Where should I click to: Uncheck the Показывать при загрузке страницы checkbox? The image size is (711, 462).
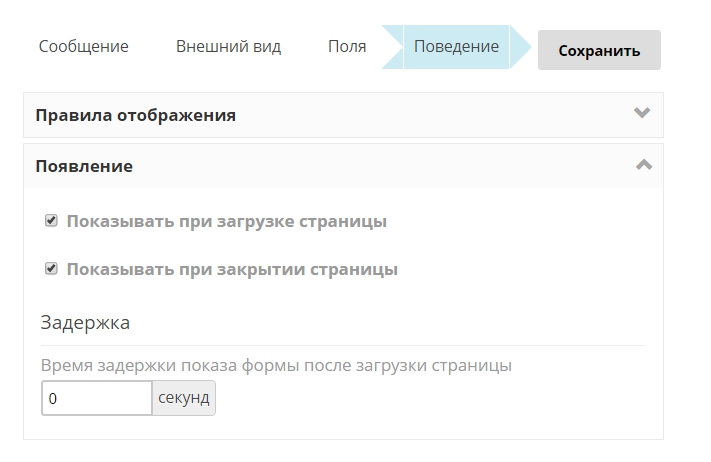pos(51,221)
